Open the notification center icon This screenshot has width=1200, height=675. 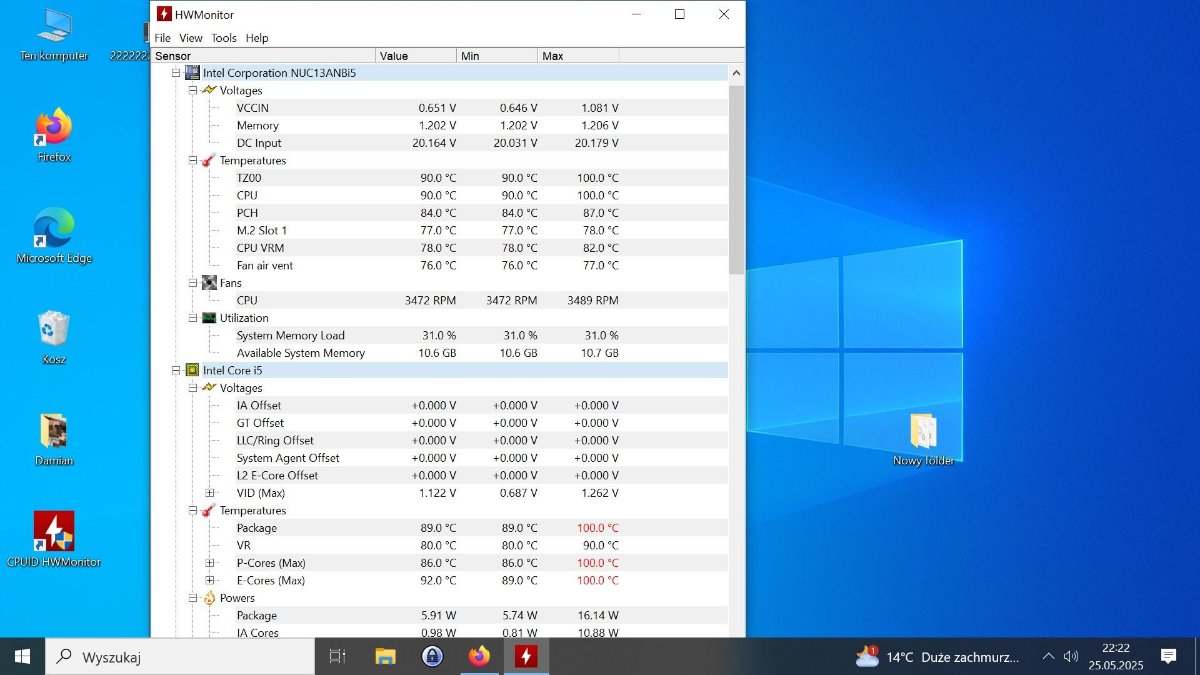pos(1168,656)
